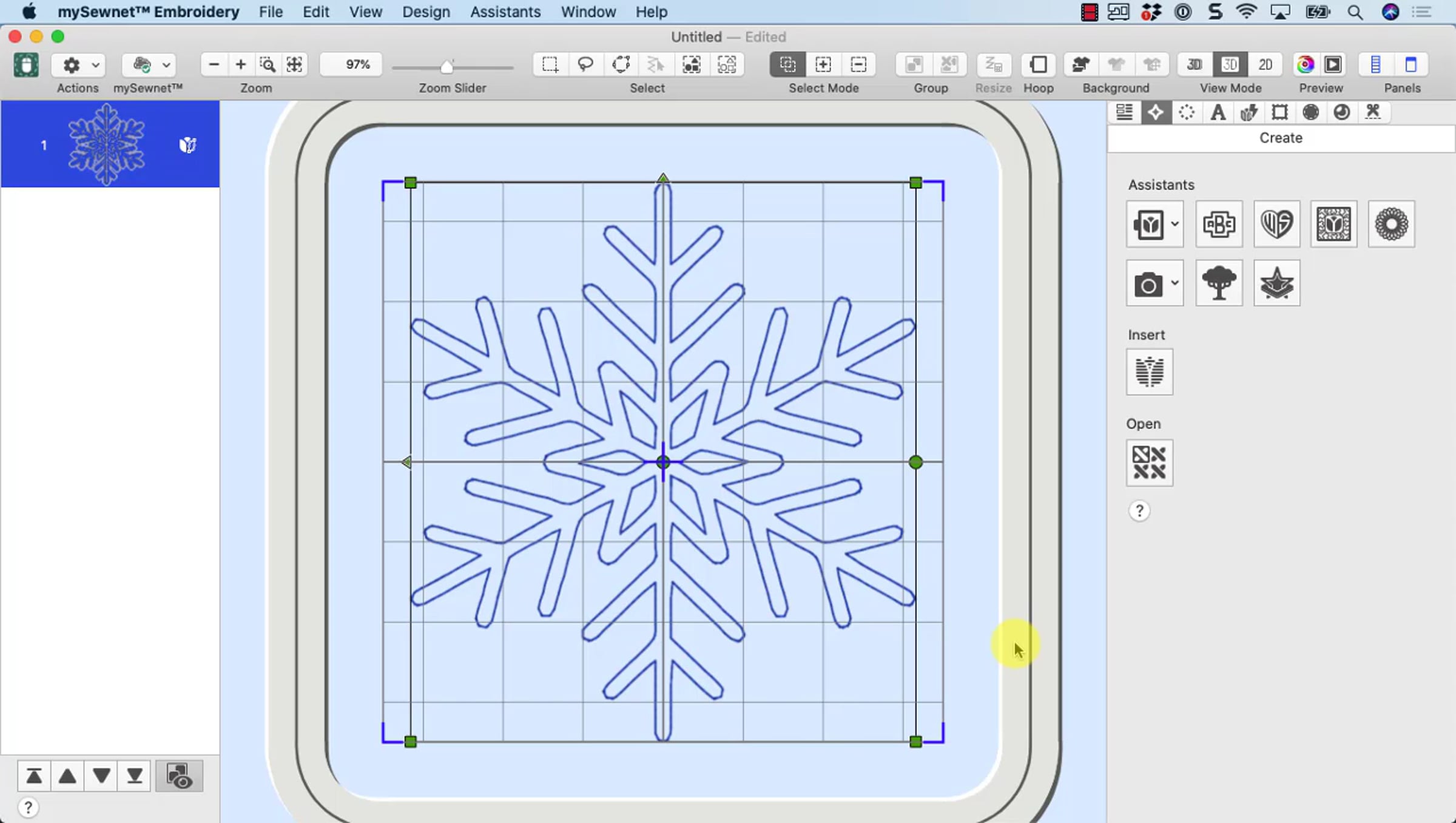
Task: Select the snowflake design thumbnail row
Action: 110,144
